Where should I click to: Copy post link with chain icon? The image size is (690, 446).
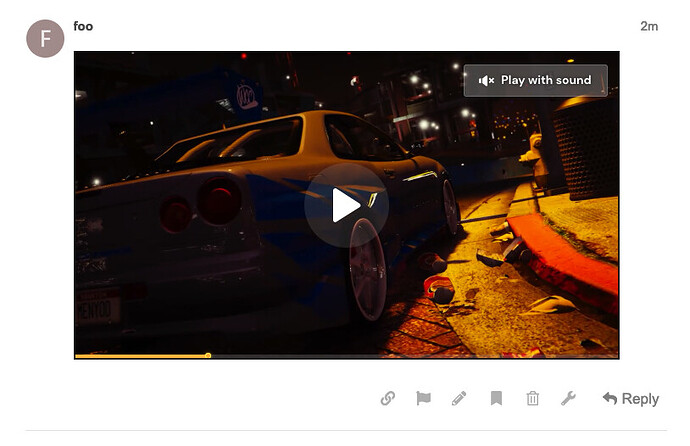coord(388,398)
